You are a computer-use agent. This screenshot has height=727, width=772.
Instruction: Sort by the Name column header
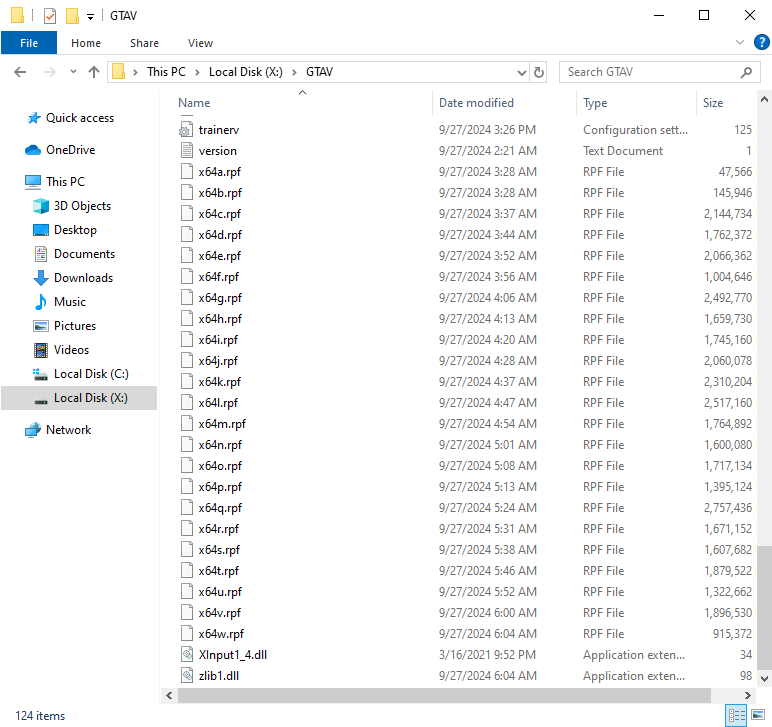coord(194,102)
